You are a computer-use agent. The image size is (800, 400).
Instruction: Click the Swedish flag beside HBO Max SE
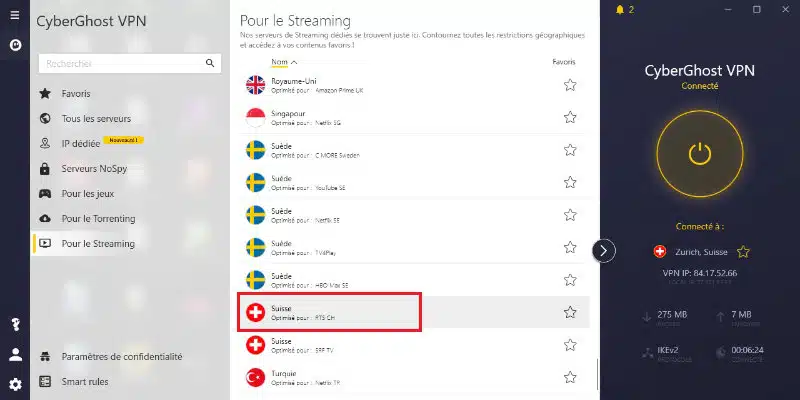(256, 280)
